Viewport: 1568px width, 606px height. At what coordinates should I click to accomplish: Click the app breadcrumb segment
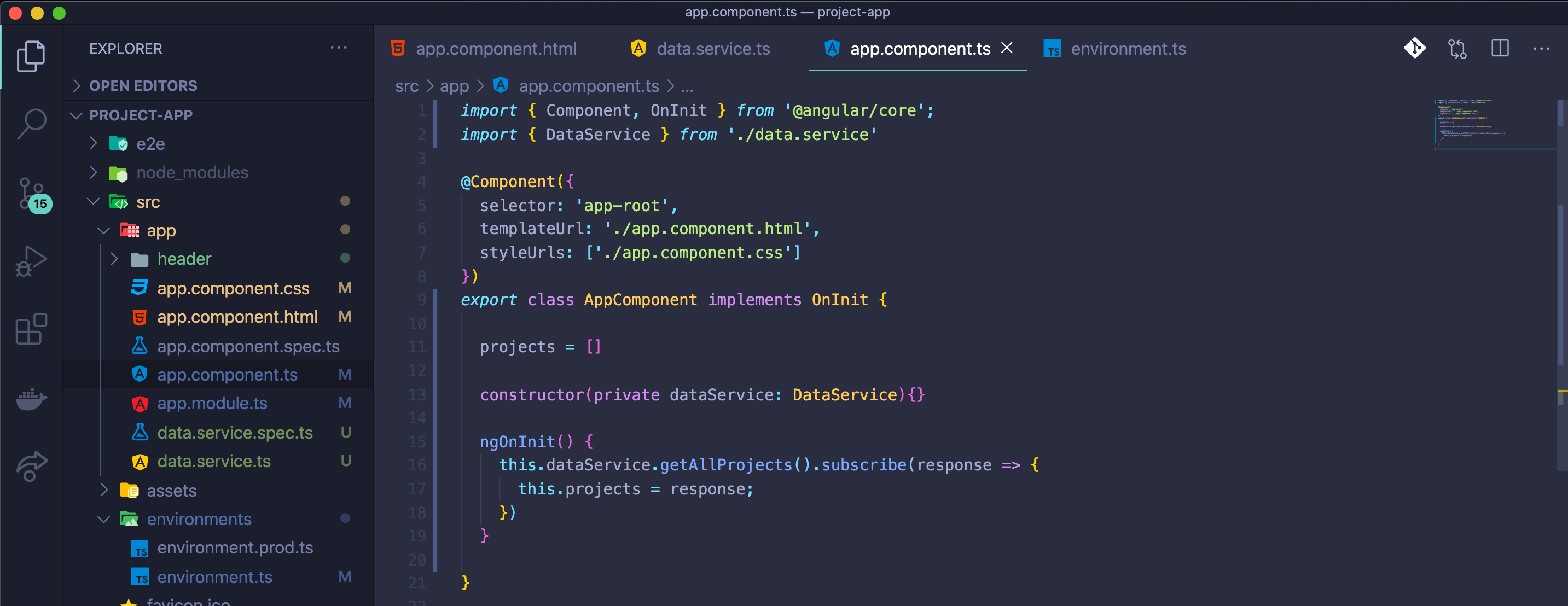coord(454,86)
